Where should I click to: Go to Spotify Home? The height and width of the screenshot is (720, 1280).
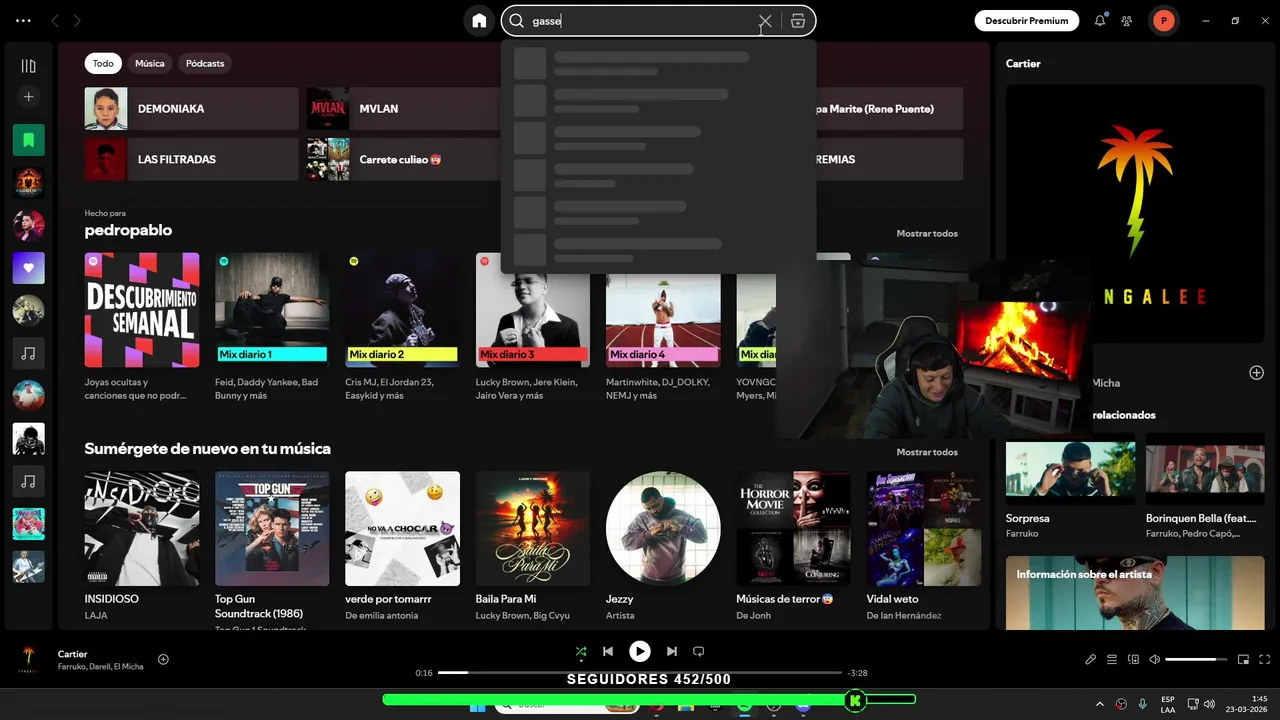[479, 20]
